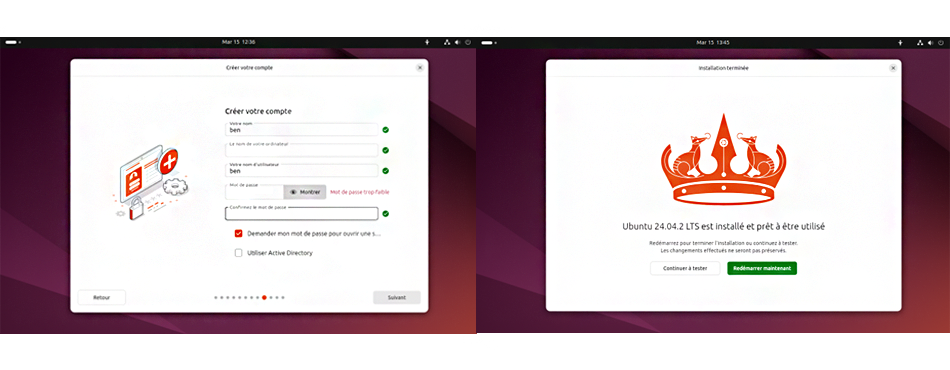Click green check next to Votre nom d'utilisateur
Screen dimensions: 950x370
[x=385, y=171]
